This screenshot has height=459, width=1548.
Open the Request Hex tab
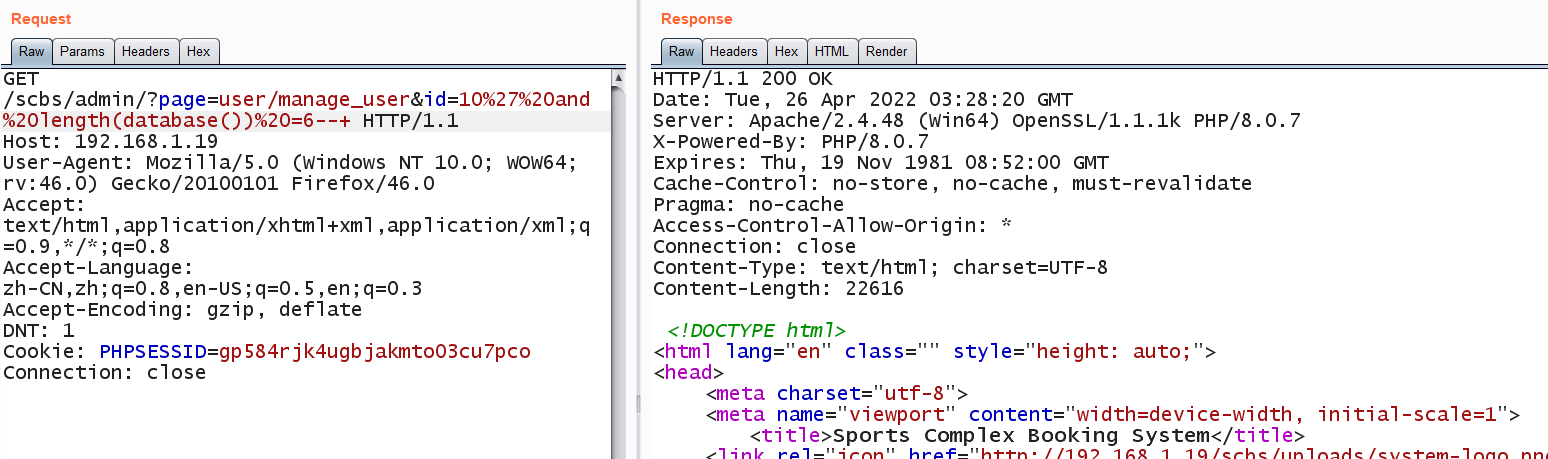pyautogui.click(x=199, y=51)
